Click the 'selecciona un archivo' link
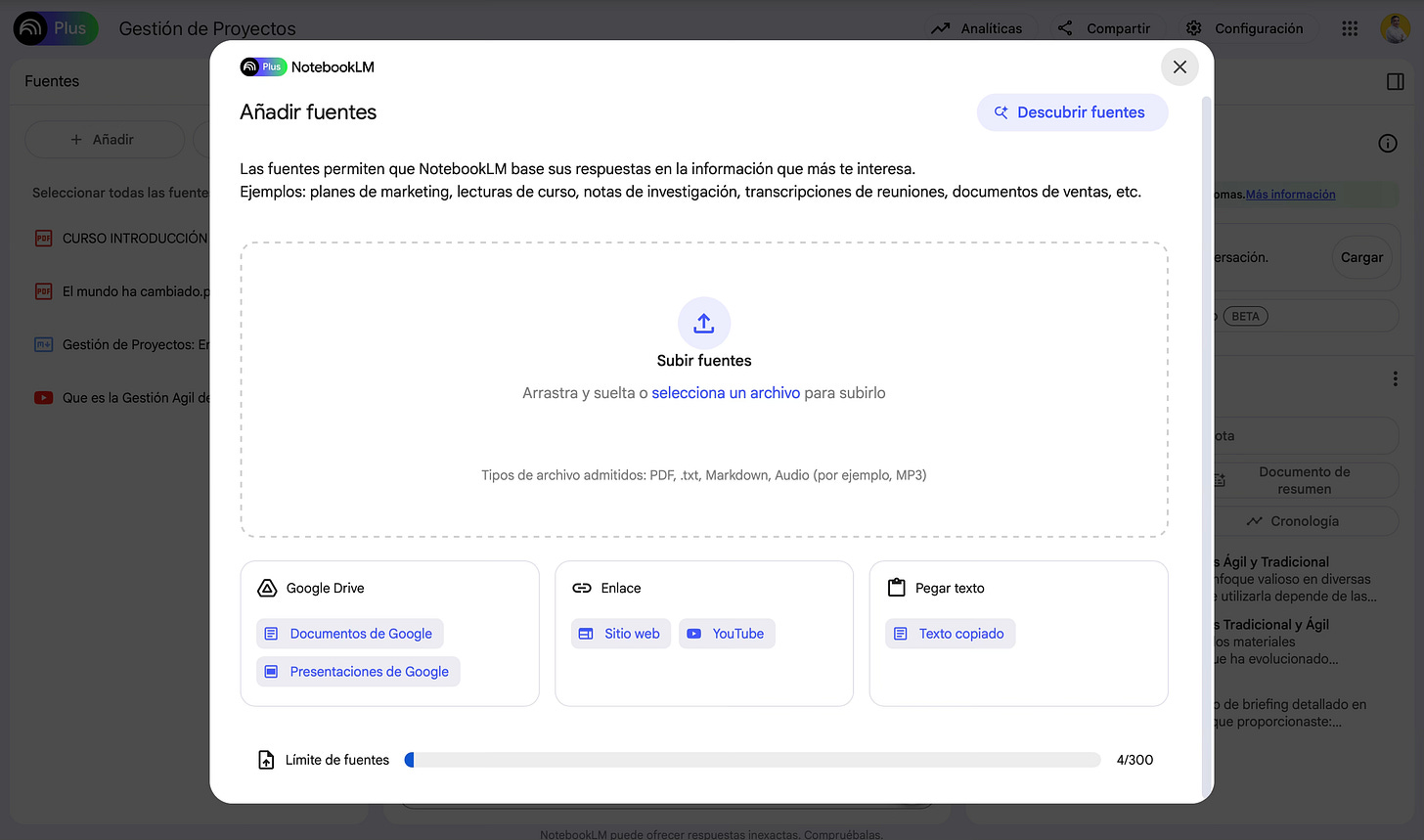The image size is (1424, 840). tap(726, 393)
